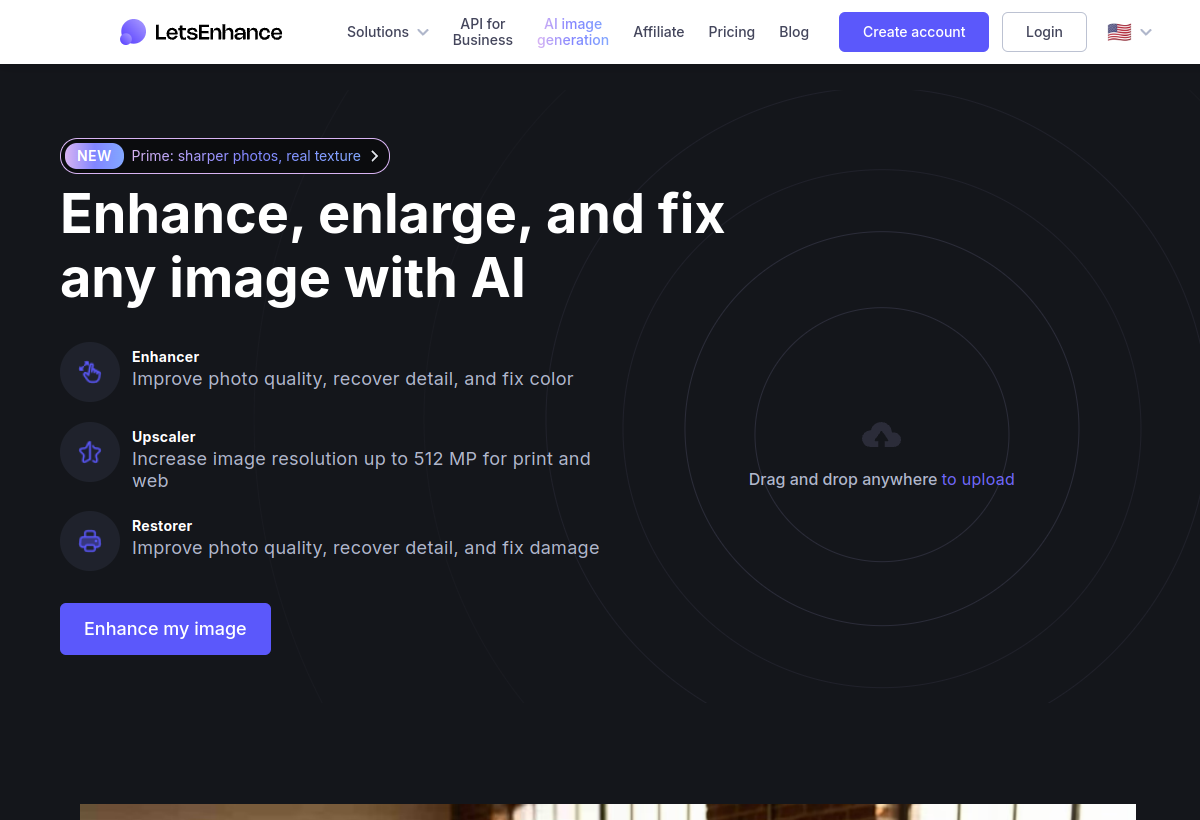Click the NEW badge label

tap(94, 156)
